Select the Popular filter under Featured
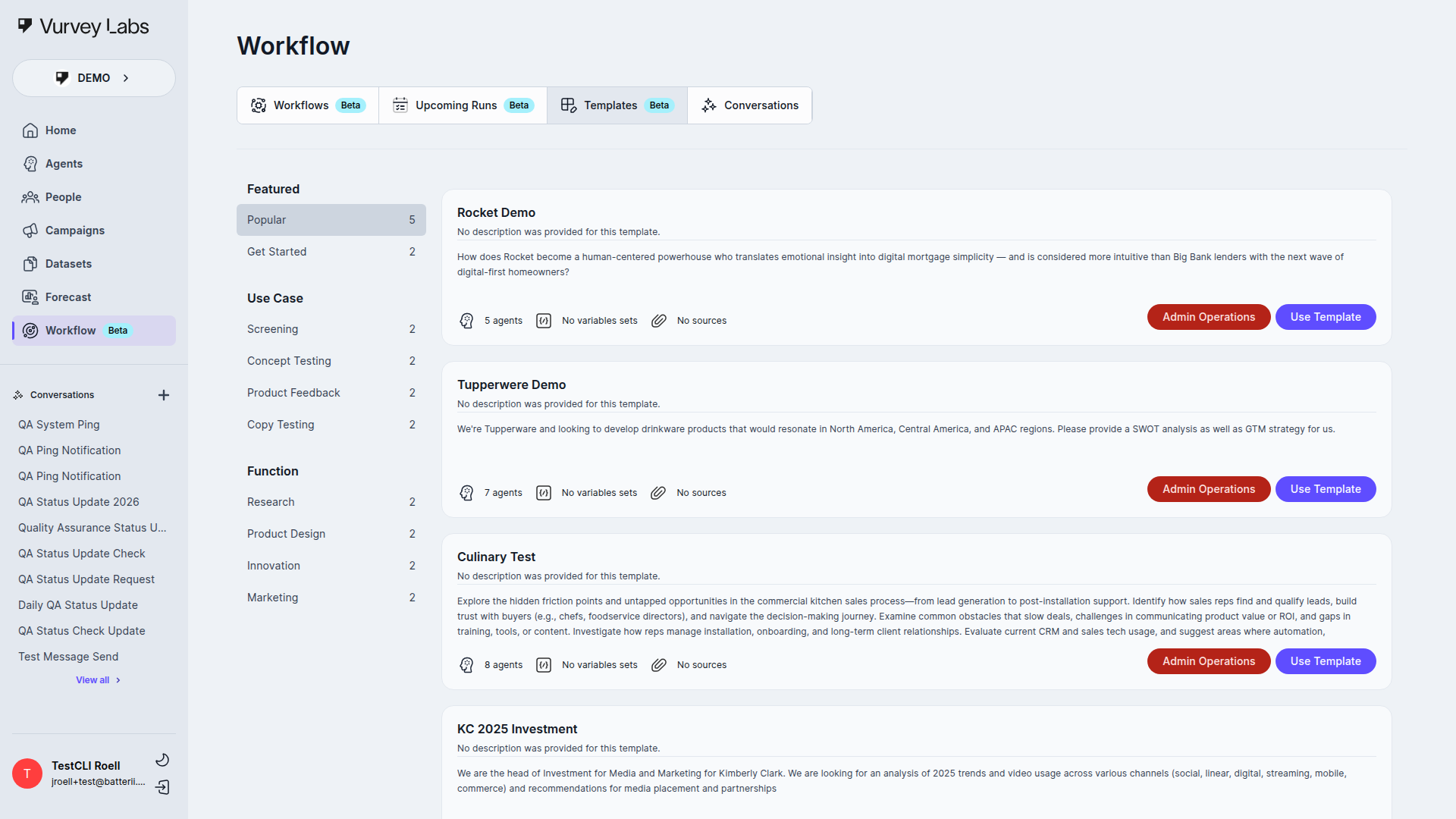 331,219
